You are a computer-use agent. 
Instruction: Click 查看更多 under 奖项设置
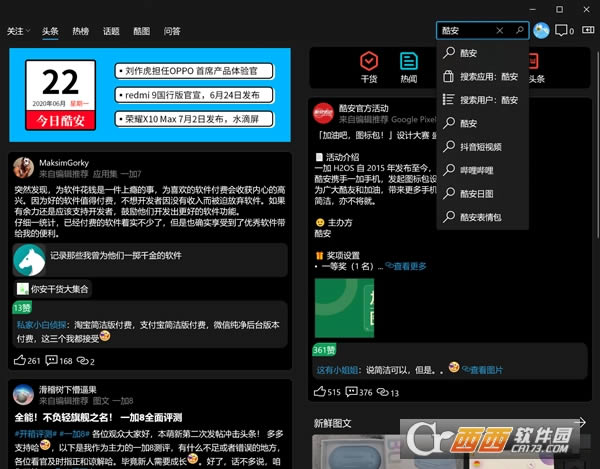pyautogui.click(x=406, y=266)
